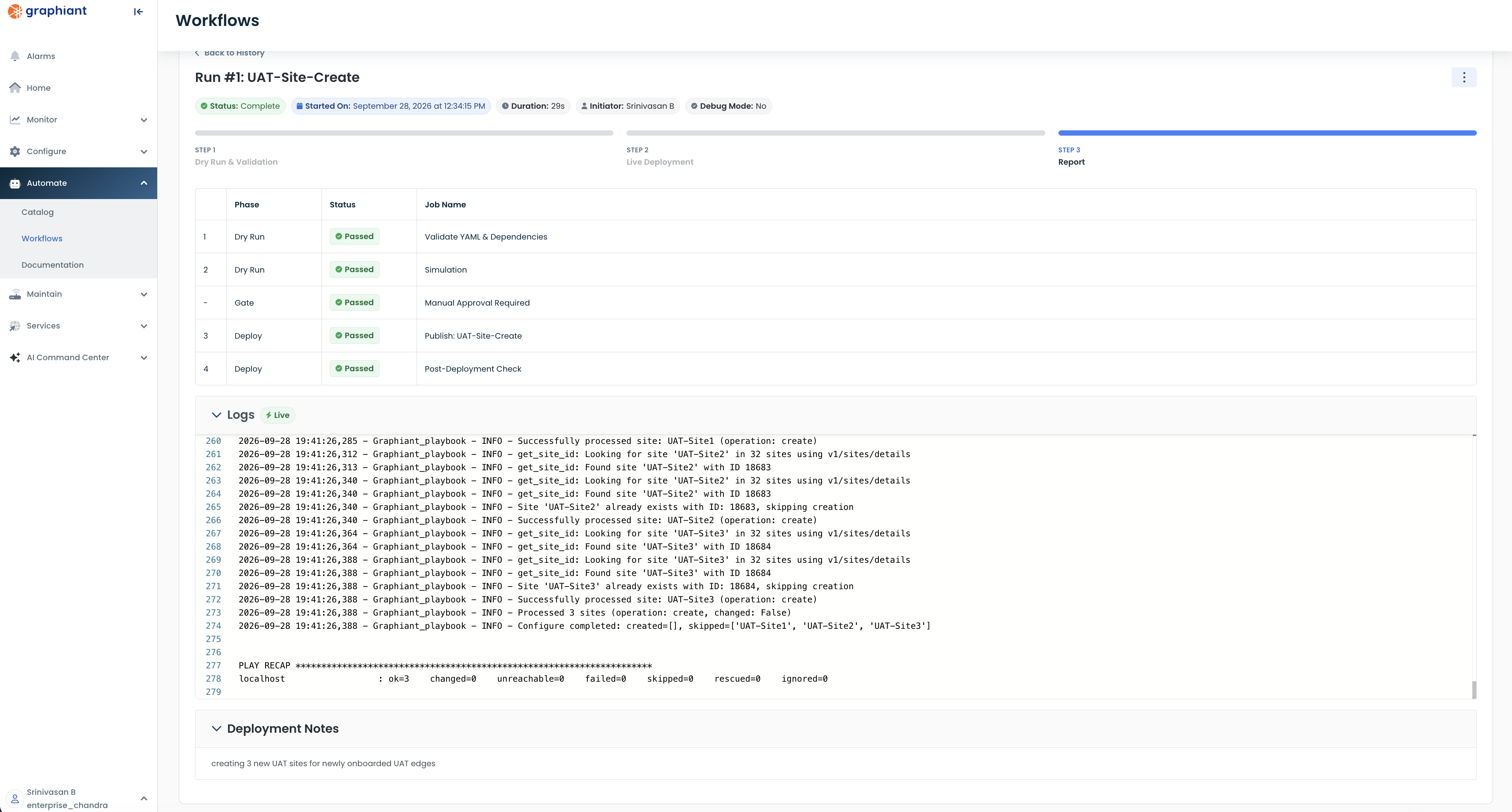Click the Run #1: UAT-Site-Create title
Viewport: 1512px width, 812px height.
tap(277, 78)
